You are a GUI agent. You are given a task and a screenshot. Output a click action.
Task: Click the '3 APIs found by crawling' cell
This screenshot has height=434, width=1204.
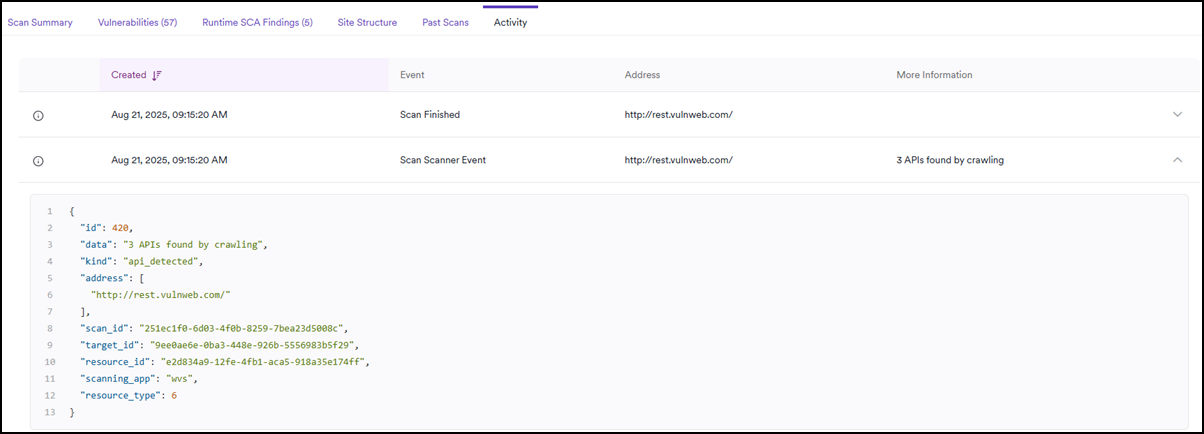[950, 160]
